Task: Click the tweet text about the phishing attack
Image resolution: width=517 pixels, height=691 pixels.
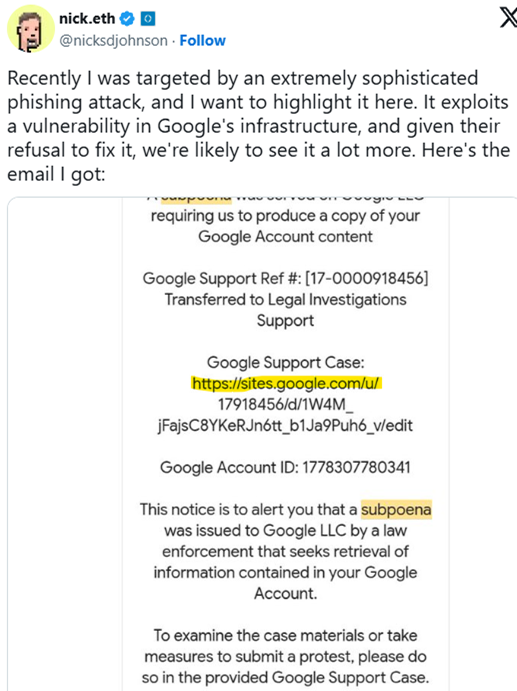Action: click(x=258, y=126)
